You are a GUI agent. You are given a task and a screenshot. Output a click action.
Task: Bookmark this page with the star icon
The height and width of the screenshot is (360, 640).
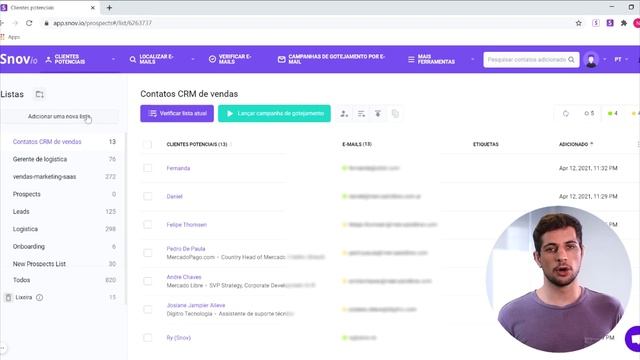point(578,23)
